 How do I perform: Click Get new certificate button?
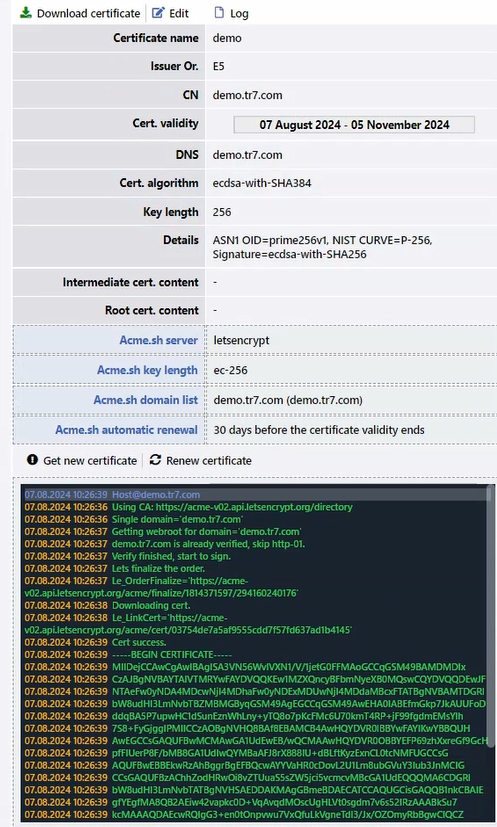(82, 460)
